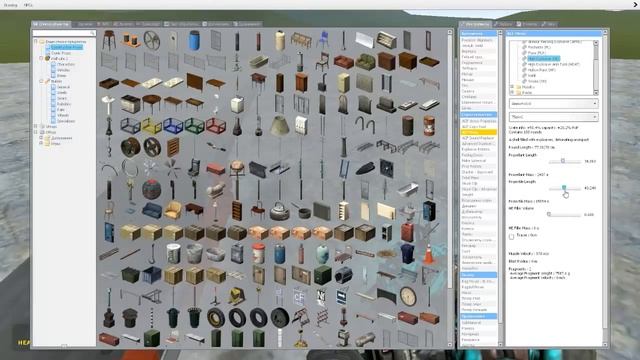Spawn the frying pan prop
This screenshot has height=360, width=640.
point(301,211)
